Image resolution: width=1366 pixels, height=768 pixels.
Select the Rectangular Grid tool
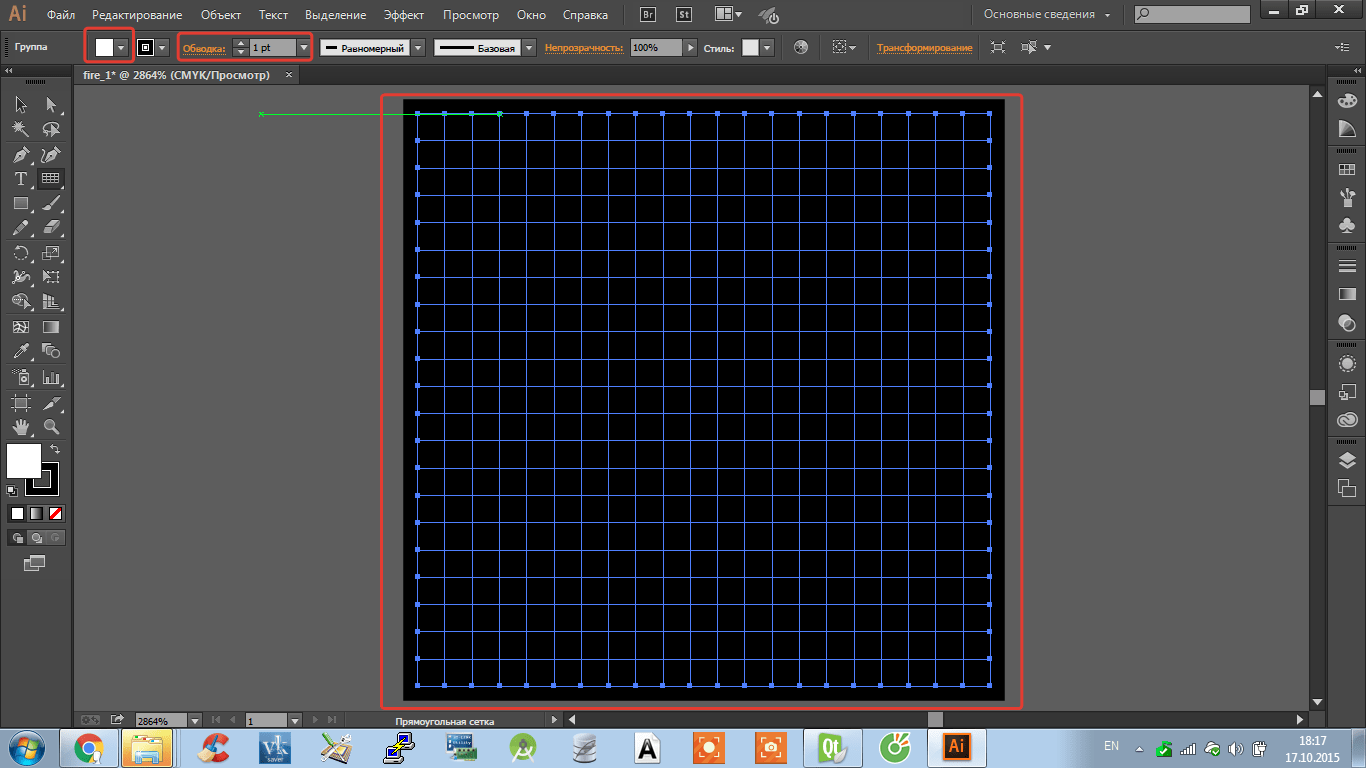(x=51, y=179)
